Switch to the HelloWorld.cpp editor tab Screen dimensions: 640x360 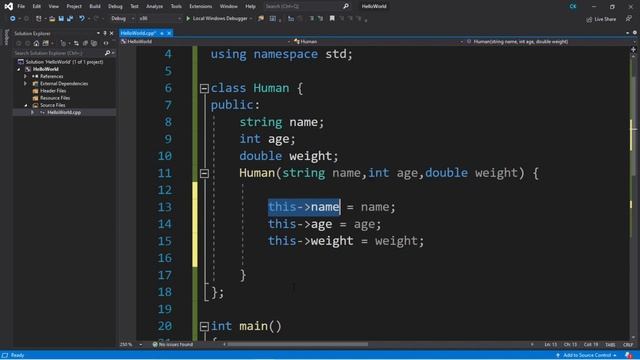pos(138,33)
